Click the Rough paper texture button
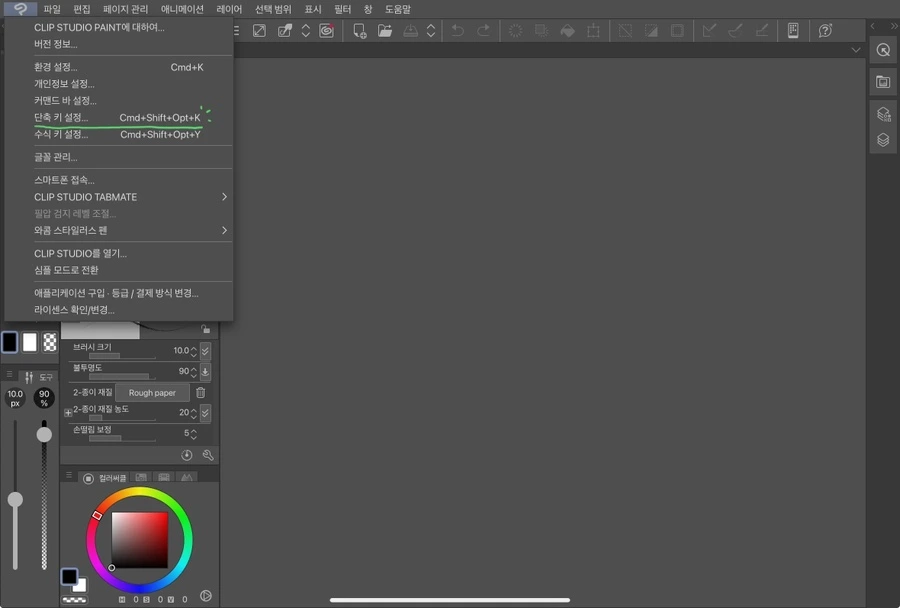 (152, 393)
